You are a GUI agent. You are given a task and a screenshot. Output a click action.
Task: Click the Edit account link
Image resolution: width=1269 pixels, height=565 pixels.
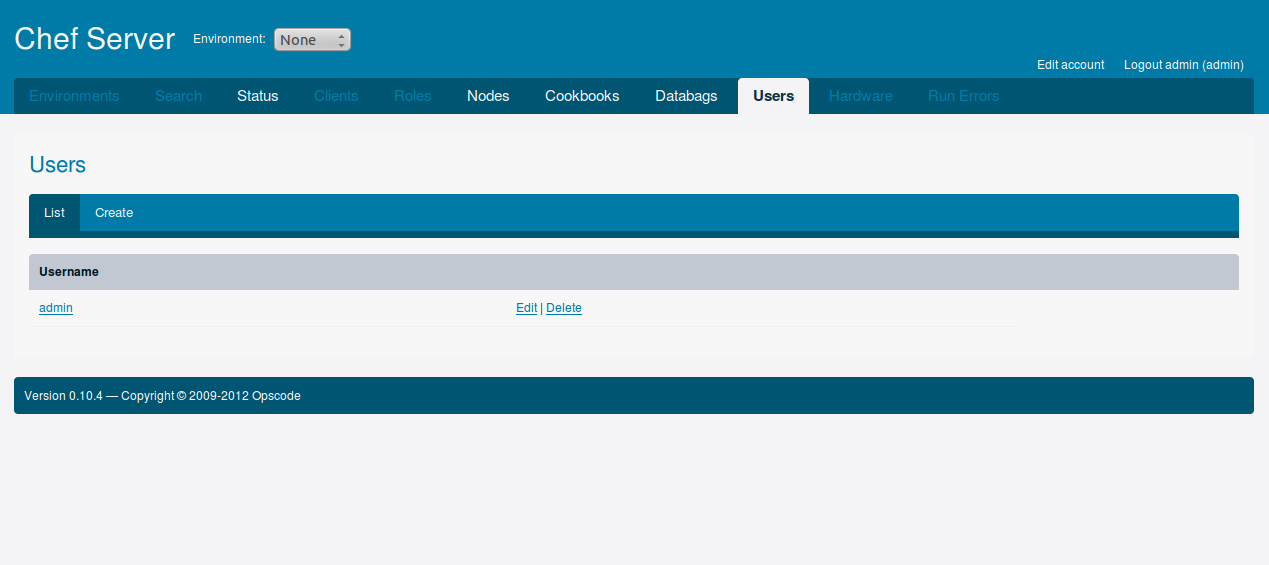1071,65
